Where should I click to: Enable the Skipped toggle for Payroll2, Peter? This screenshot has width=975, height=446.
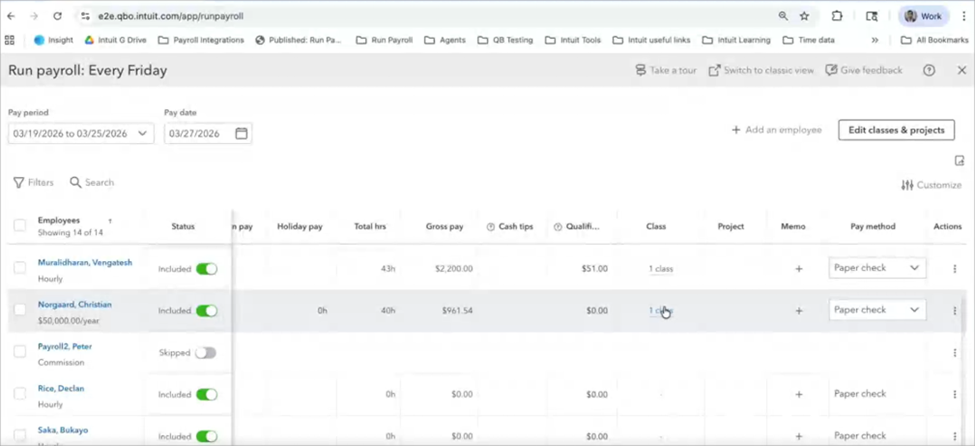205,353
